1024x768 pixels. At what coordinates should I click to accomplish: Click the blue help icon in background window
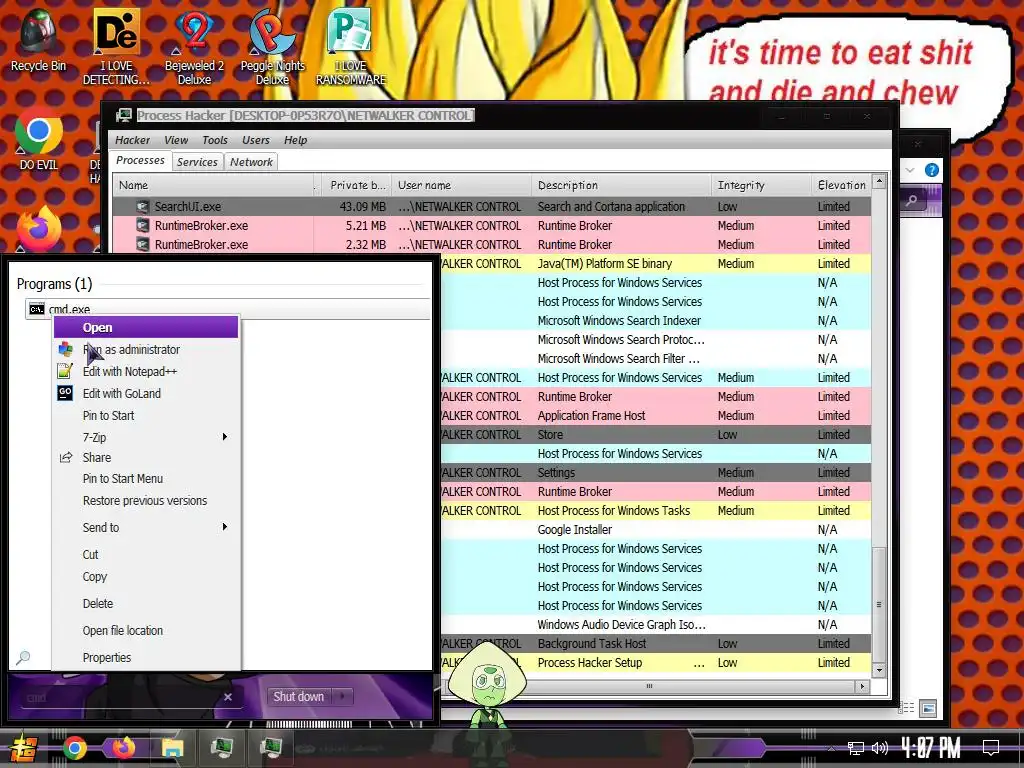[x=932, y=170]
